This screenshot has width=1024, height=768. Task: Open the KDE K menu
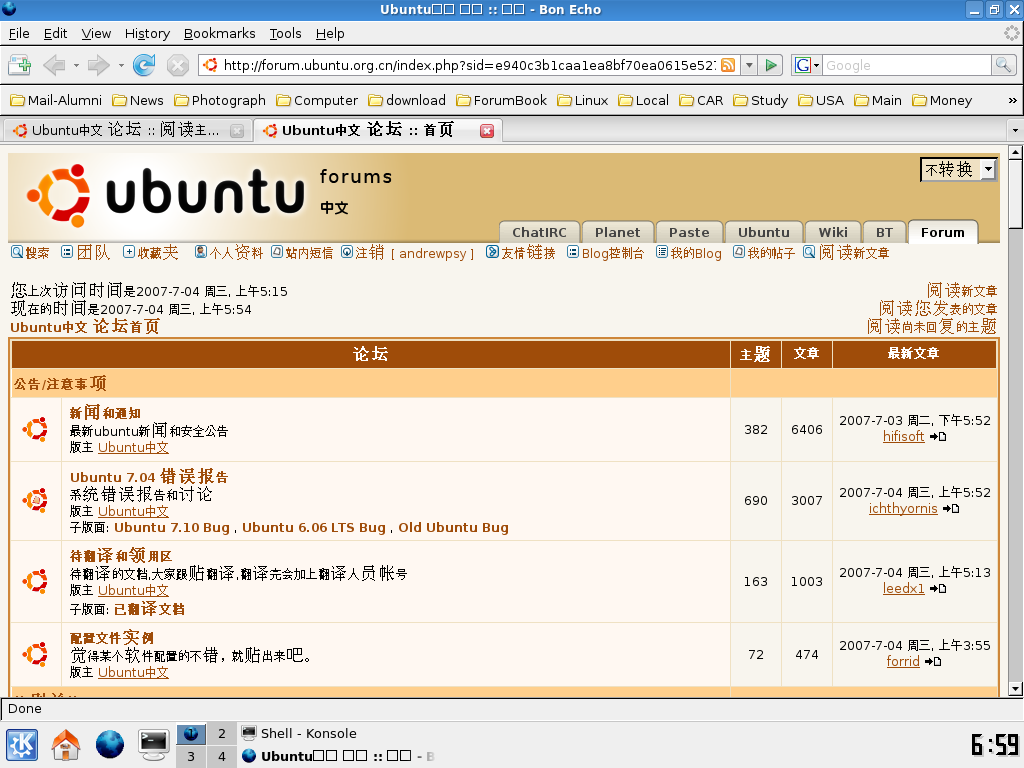[22, 744]
